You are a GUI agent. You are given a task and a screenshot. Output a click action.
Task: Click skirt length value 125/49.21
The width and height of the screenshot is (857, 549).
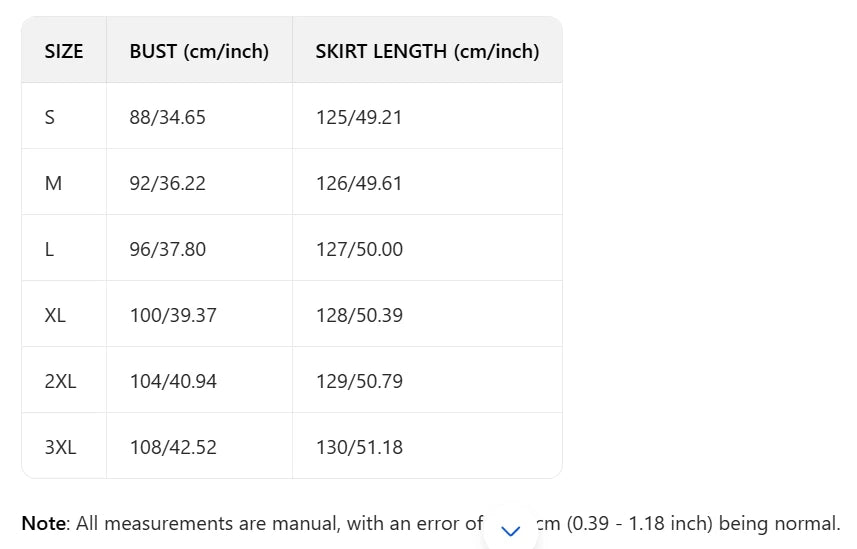pos(359,117)
